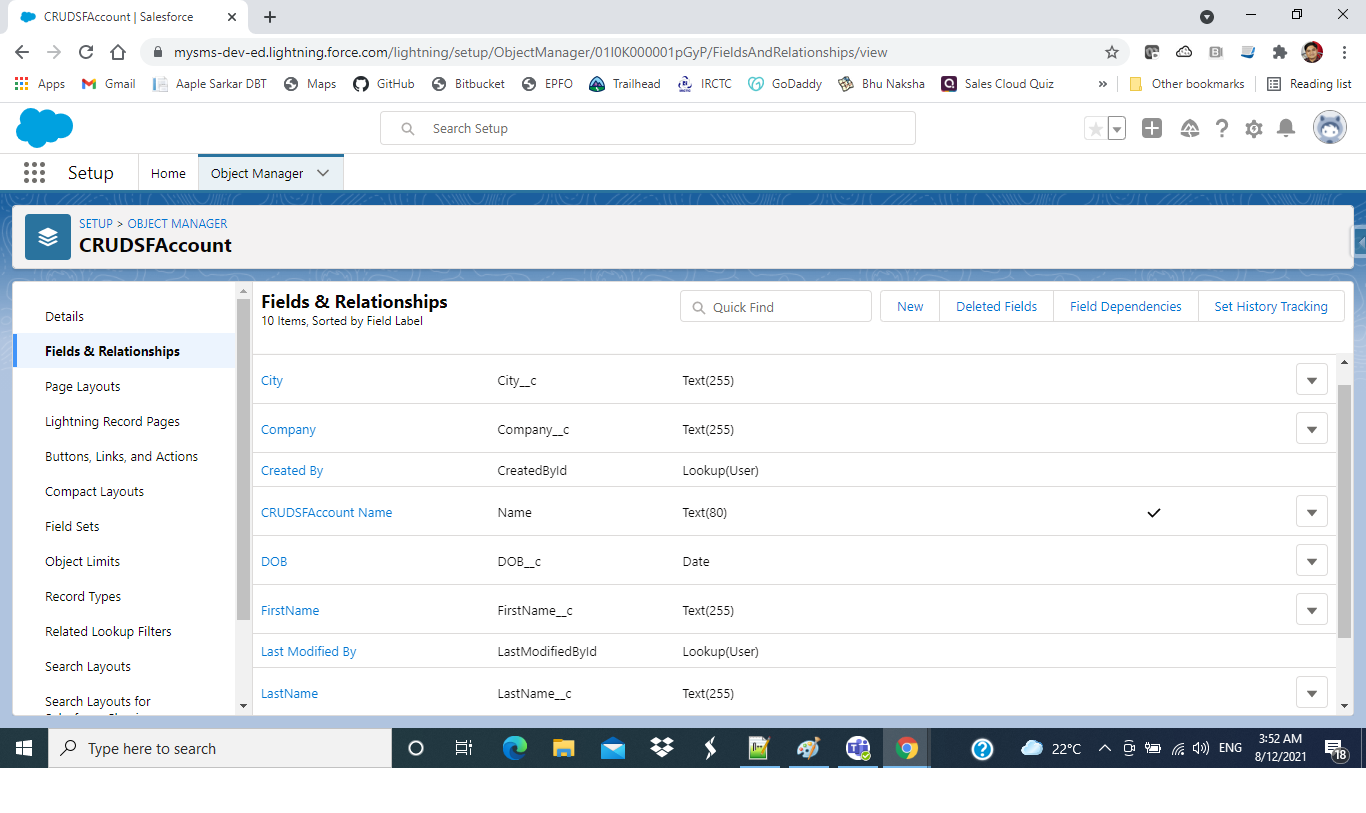This screenshot has width=1366, height=813.
Task: Open CRUDSFAccount Name row actions dropdown
Action: pos(1312,512)
